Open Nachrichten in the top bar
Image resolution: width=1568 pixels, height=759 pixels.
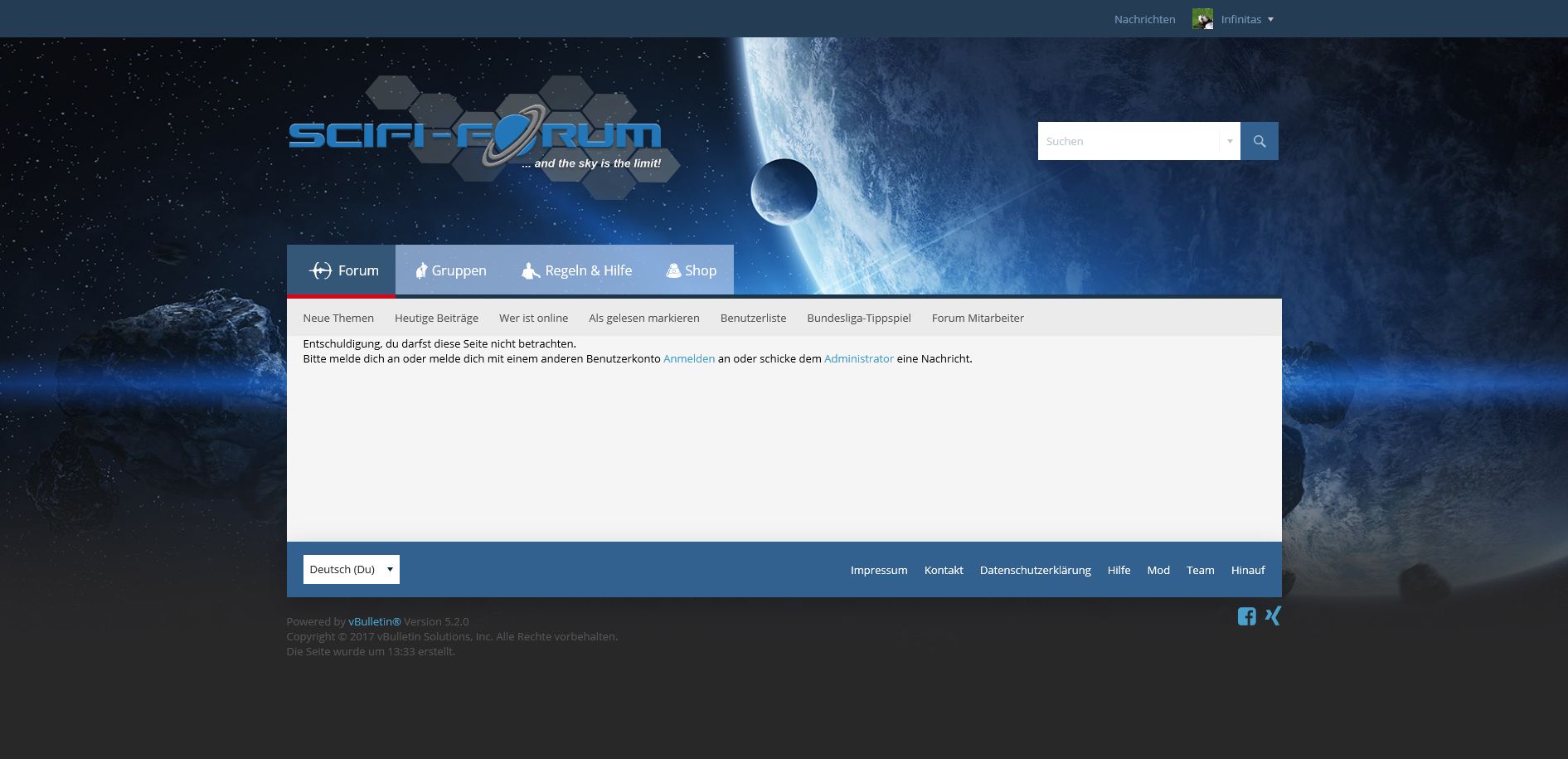coord(1144,19)
